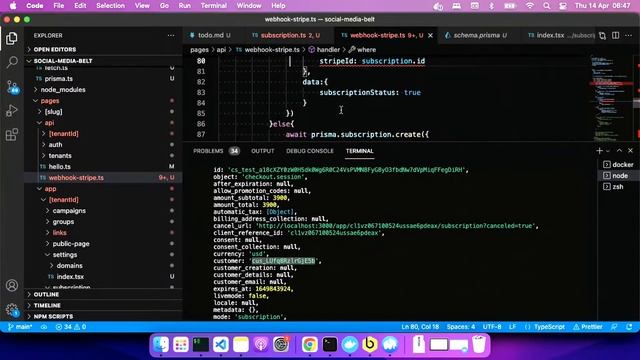This screenshot has height=360, width=640.
Task: Open Finder from the Dock
Action: (161, 344)
